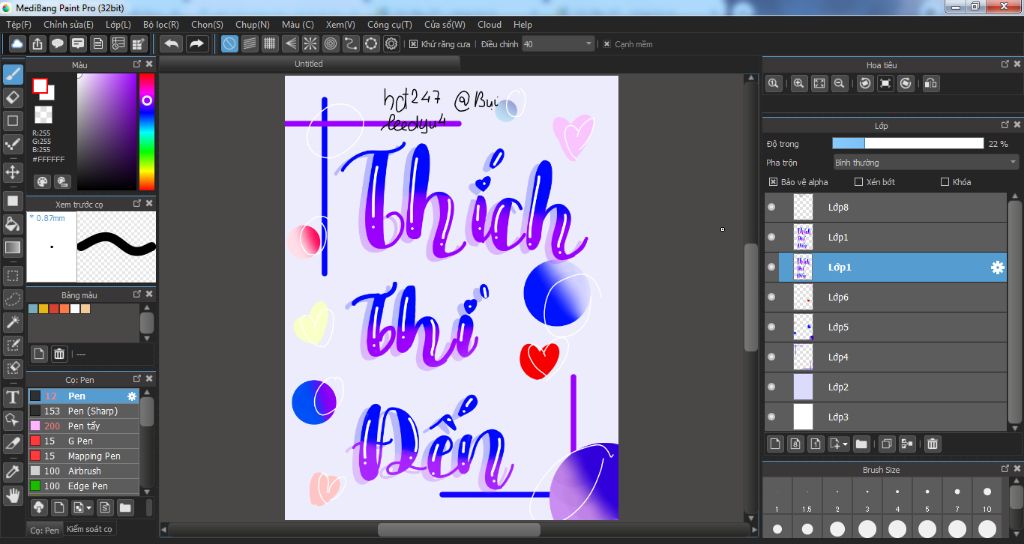Enable the concentric circle snap guide
Image resolution: width=1024 pixels, height=544 pixels.
click(x=330, y=44)
